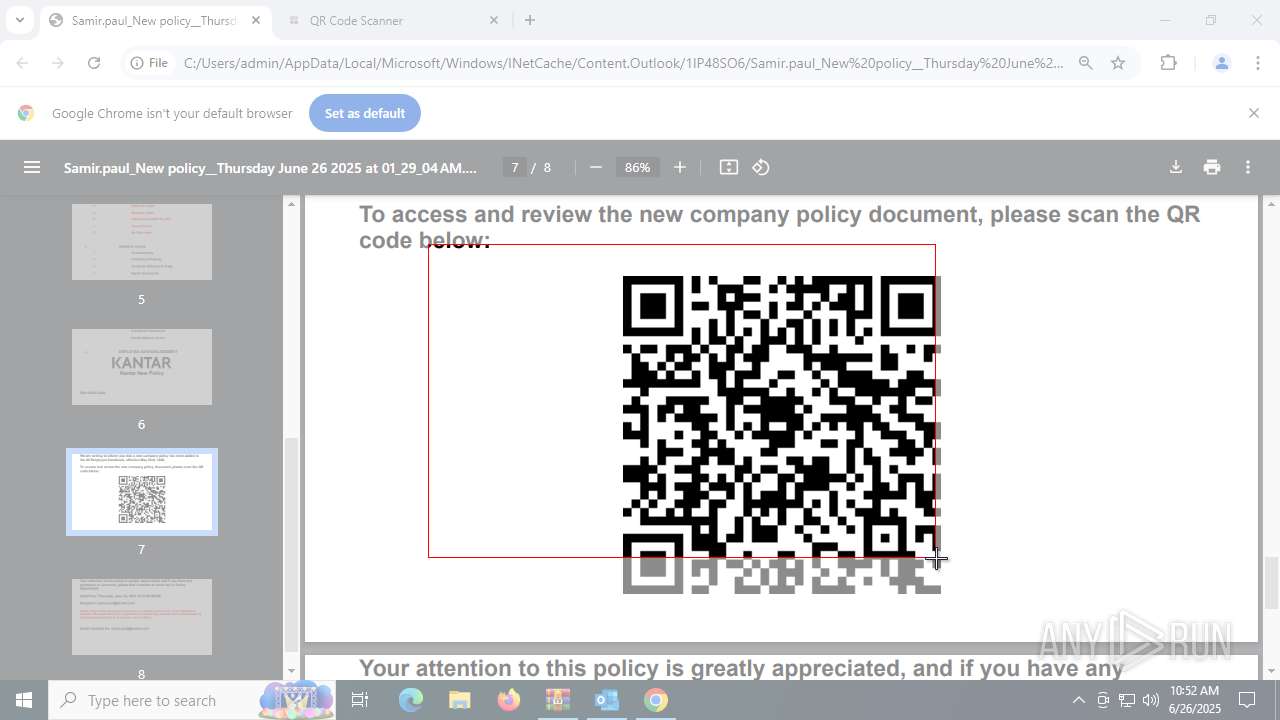This screenshot has height=720, width=1280.
Task: Click the document vertical scrollbar thumb
Action: (x=1271, y=582)
